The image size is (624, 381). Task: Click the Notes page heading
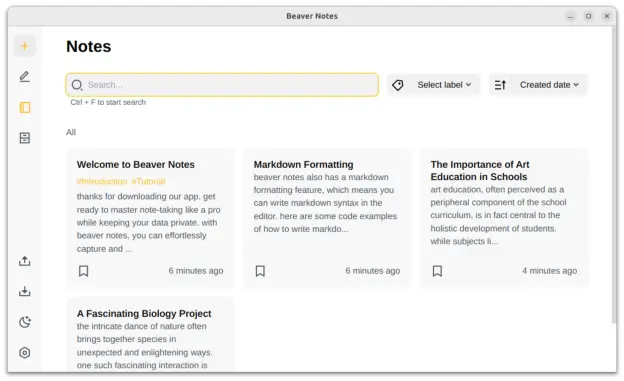[x=89, y=47]
